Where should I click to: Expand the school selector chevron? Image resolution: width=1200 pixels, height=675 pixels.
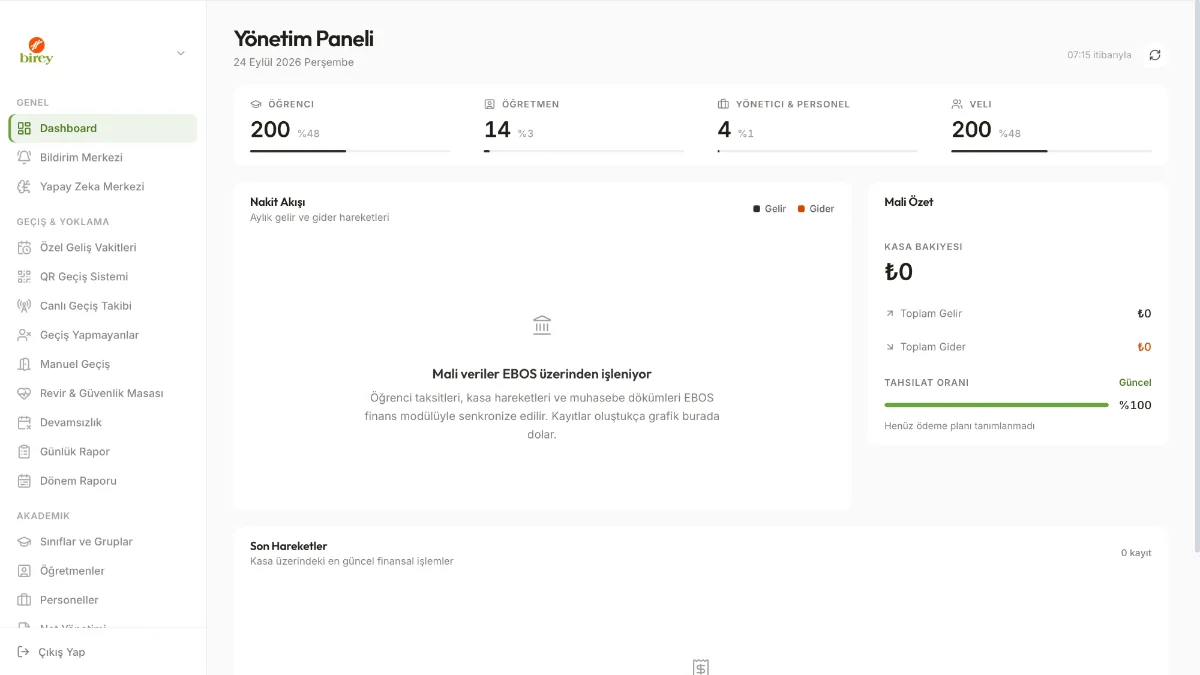tap(181, 53)
